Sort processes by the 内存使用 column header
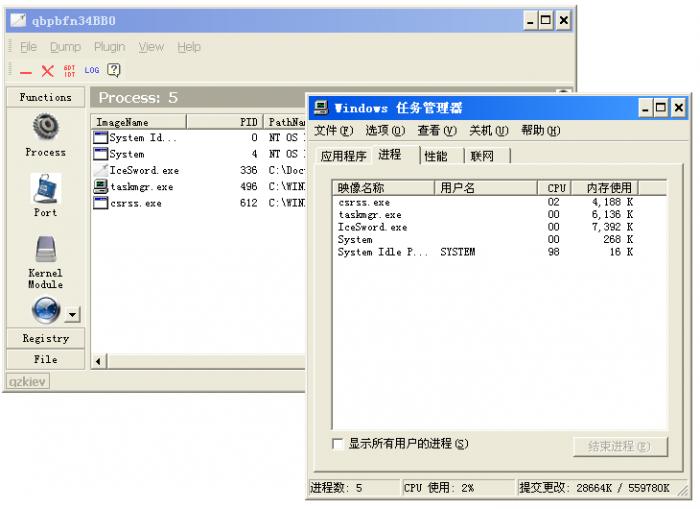 608,188
